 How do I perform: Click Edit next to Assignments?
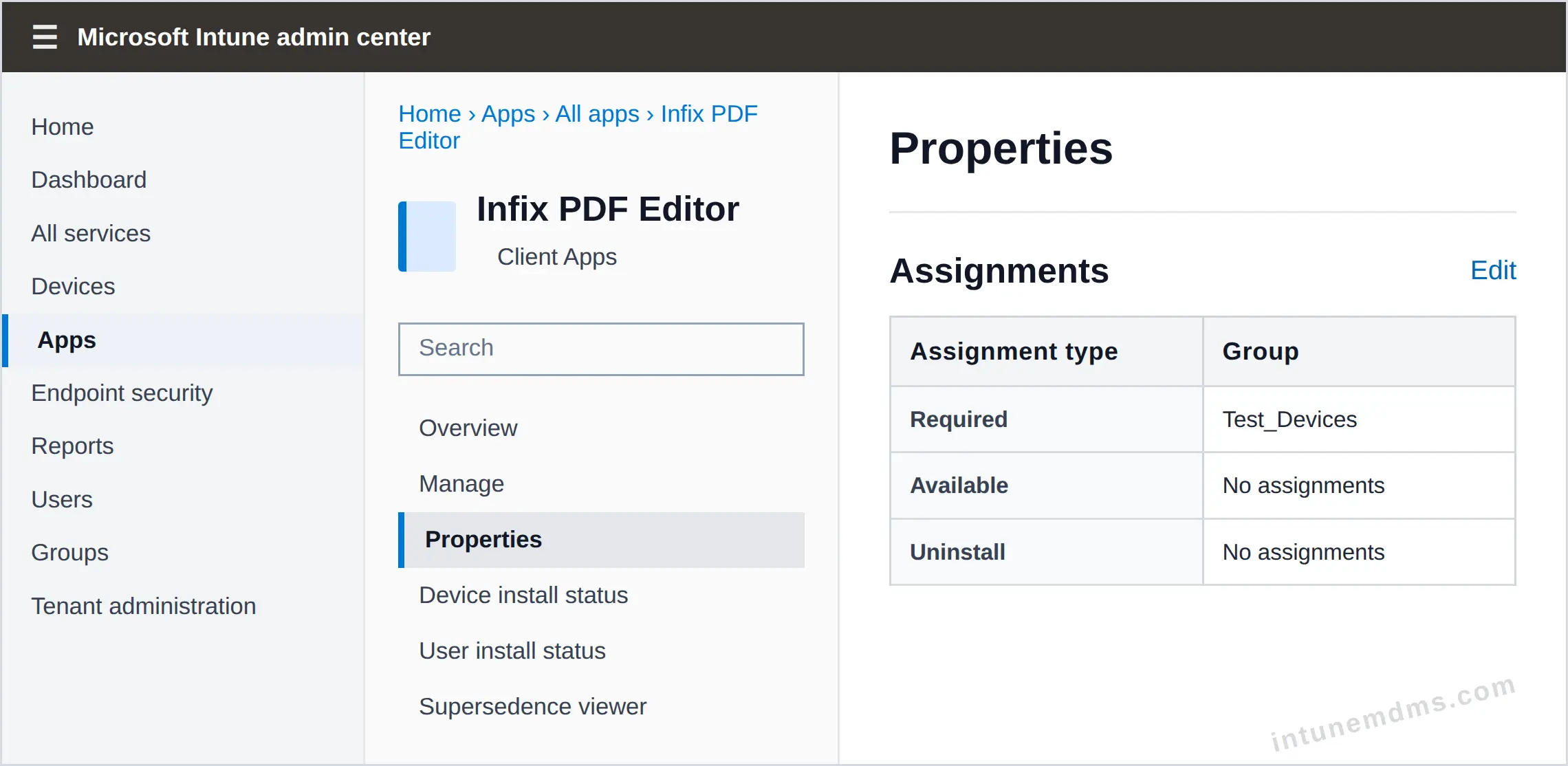pyautogui.click(x=1493, y=270)
